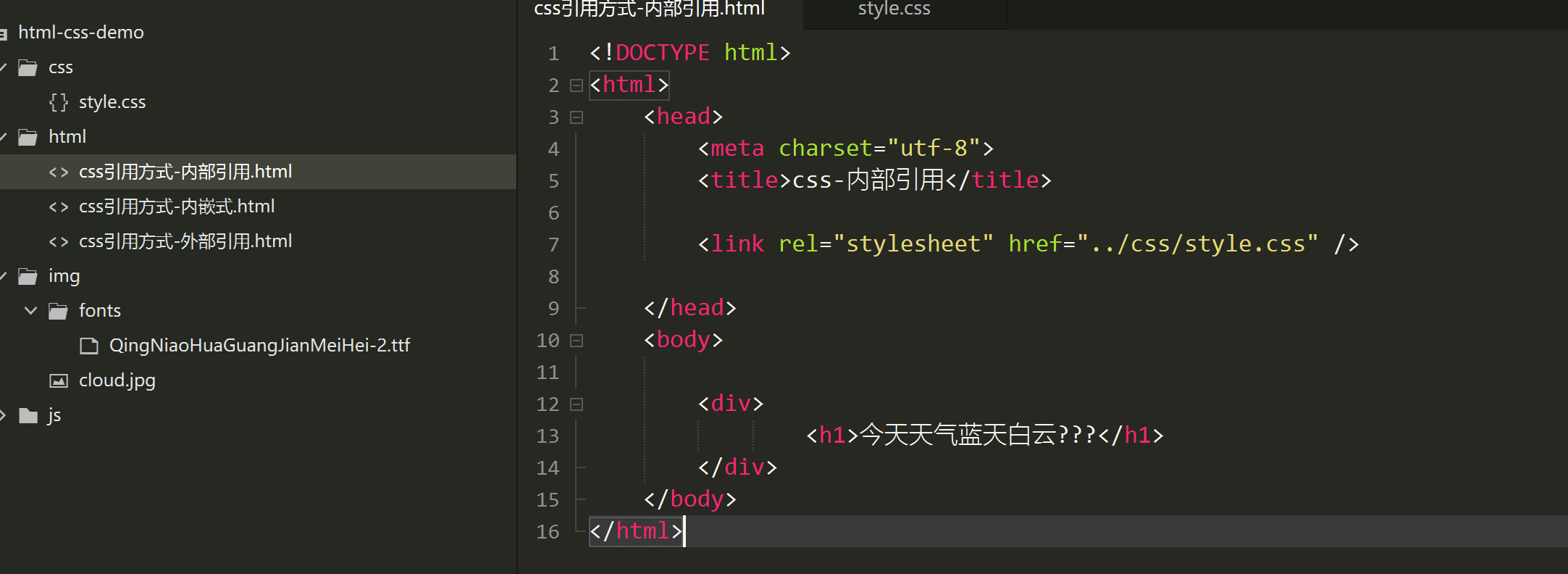
Task: Click code icon beside css引用方式-内嵌式.html
Action: pos(59,207)
